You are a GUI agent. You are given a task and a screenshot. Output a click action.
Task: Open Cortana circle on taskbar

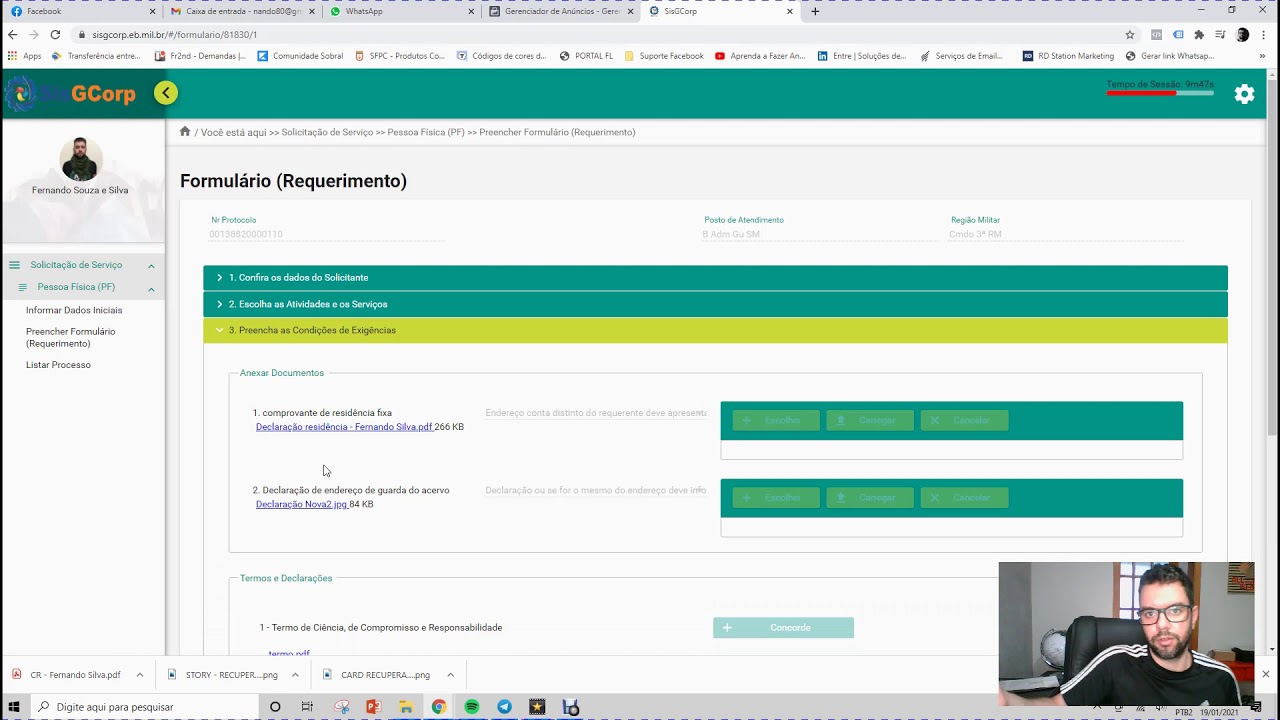coord(275,707)
